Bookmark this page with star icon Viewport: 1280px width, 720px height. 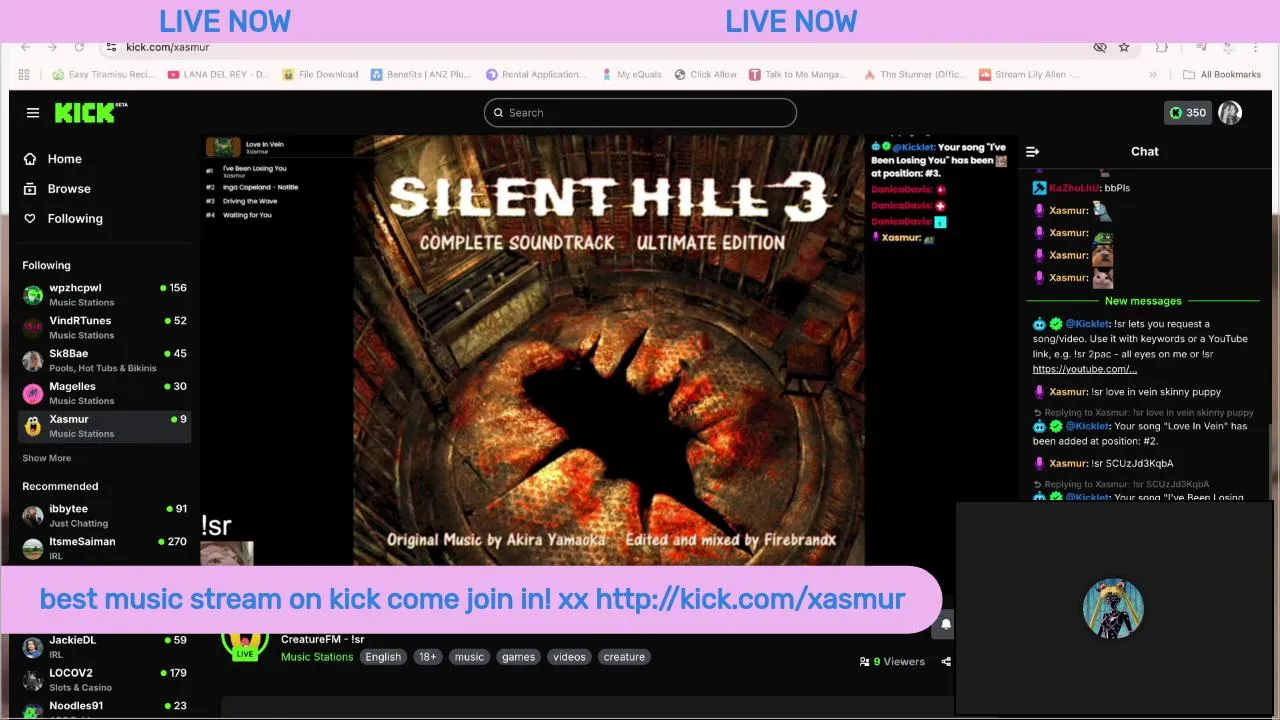pyautogui.click(x=1124, y=47)
